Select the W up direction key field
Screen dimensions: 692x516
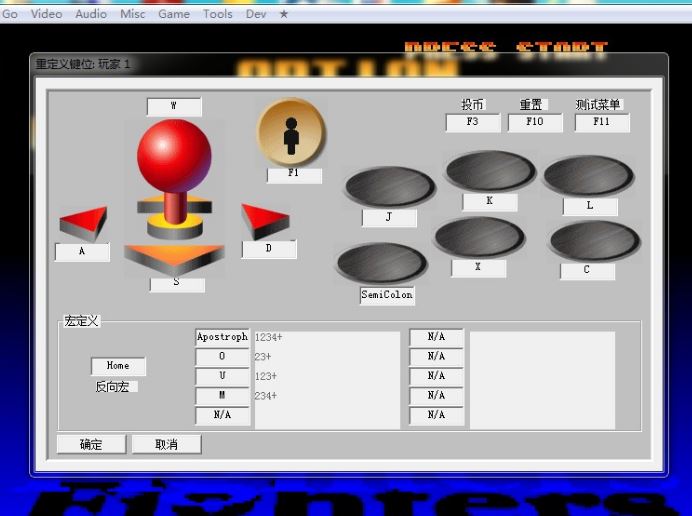pyautogui.click(x=174, y=106)
